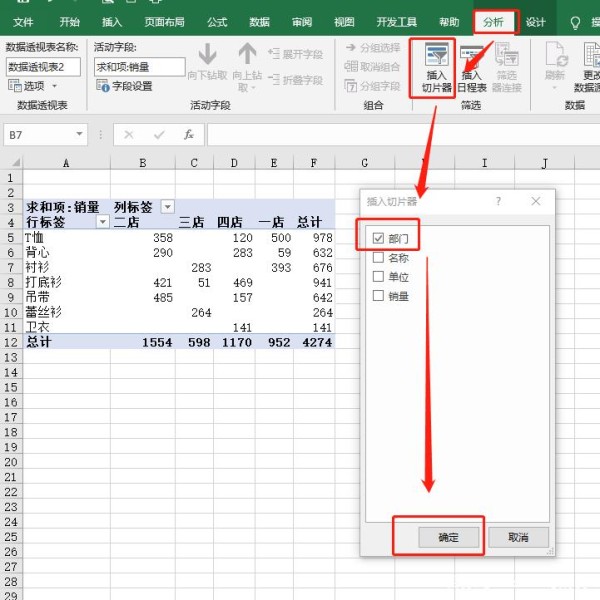Switch to the 公式 tab

(217, 22)
